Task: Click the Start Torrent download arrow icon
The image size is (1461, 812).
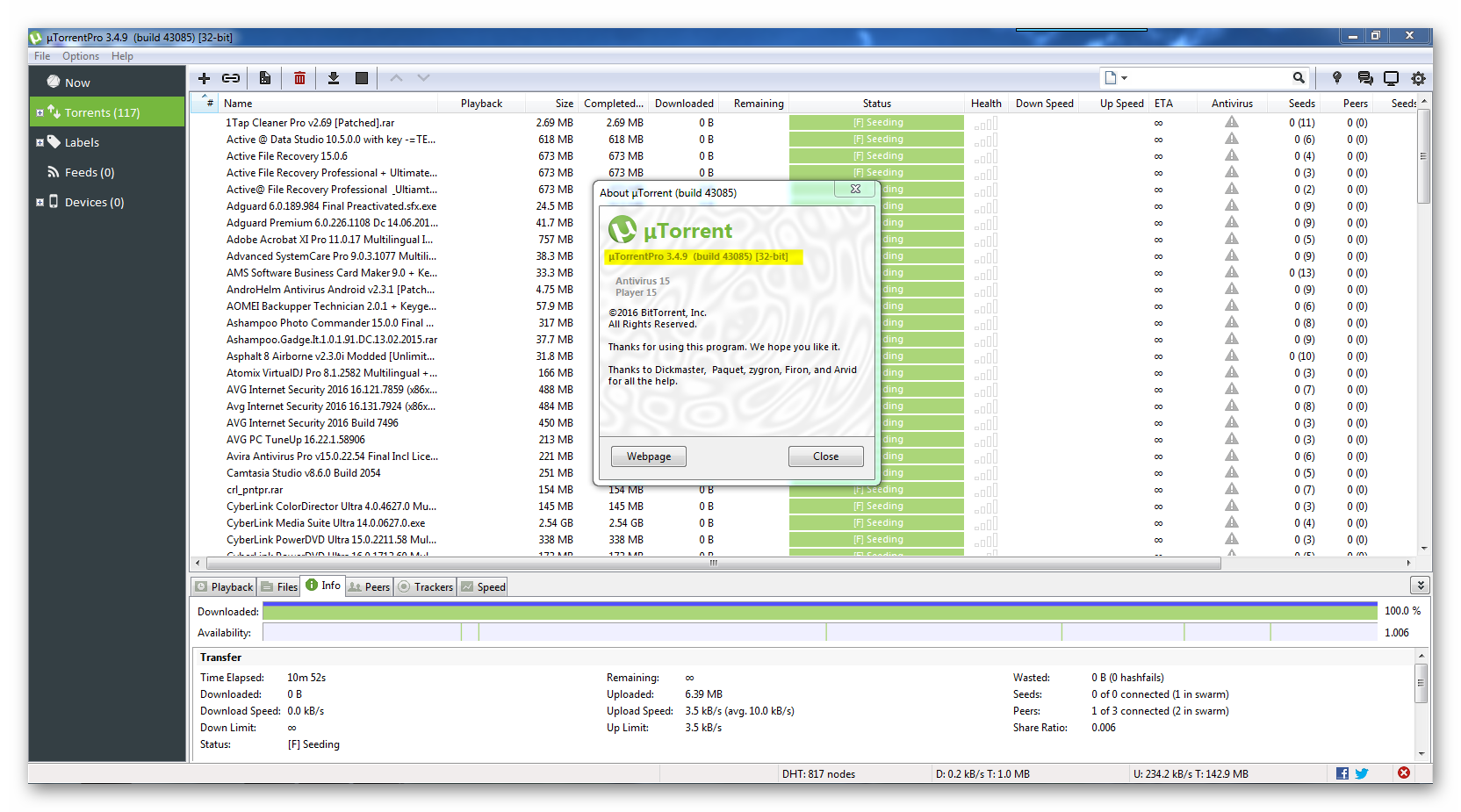Action: click(334, 78)
